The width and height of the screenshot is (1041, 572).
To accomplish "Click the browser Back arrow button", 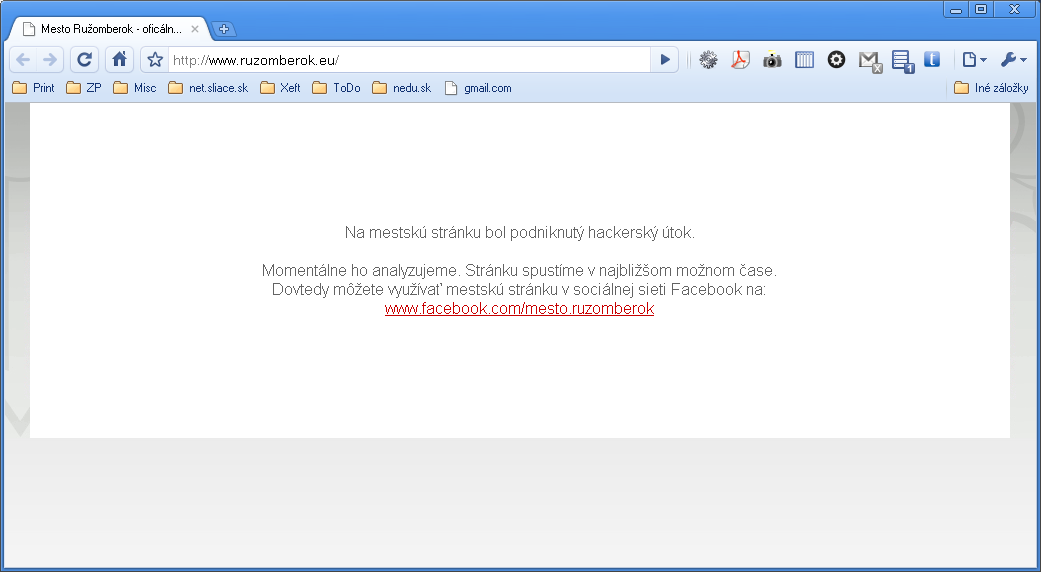I will point(23,60).
